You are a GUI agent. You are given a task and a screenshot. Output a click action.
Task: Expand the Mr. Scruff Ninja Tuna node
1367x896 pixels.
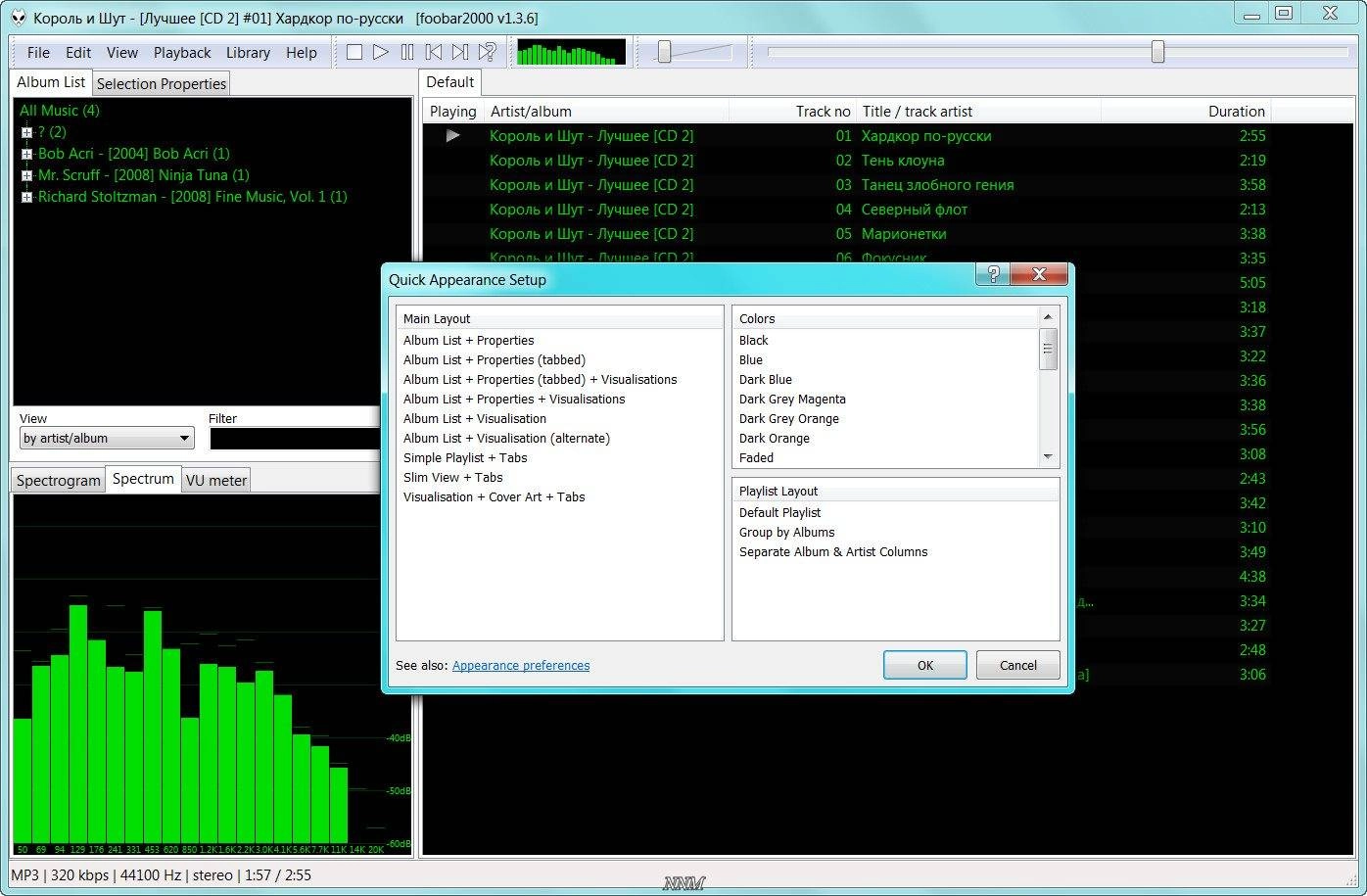(x=27, y=175)
